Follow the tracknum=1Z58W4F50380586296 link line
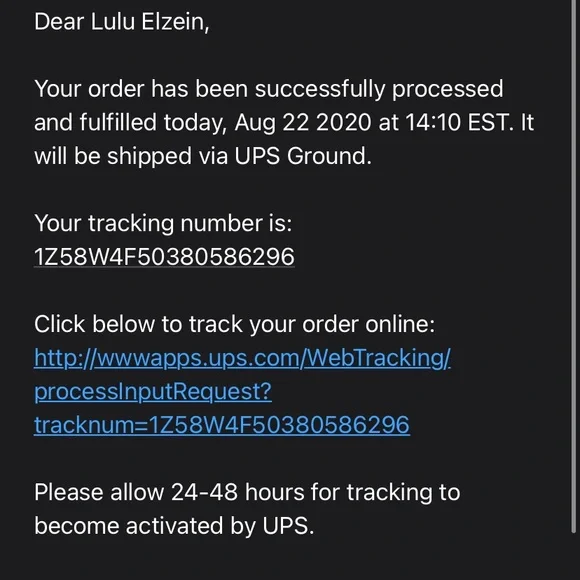 point(222,425)
